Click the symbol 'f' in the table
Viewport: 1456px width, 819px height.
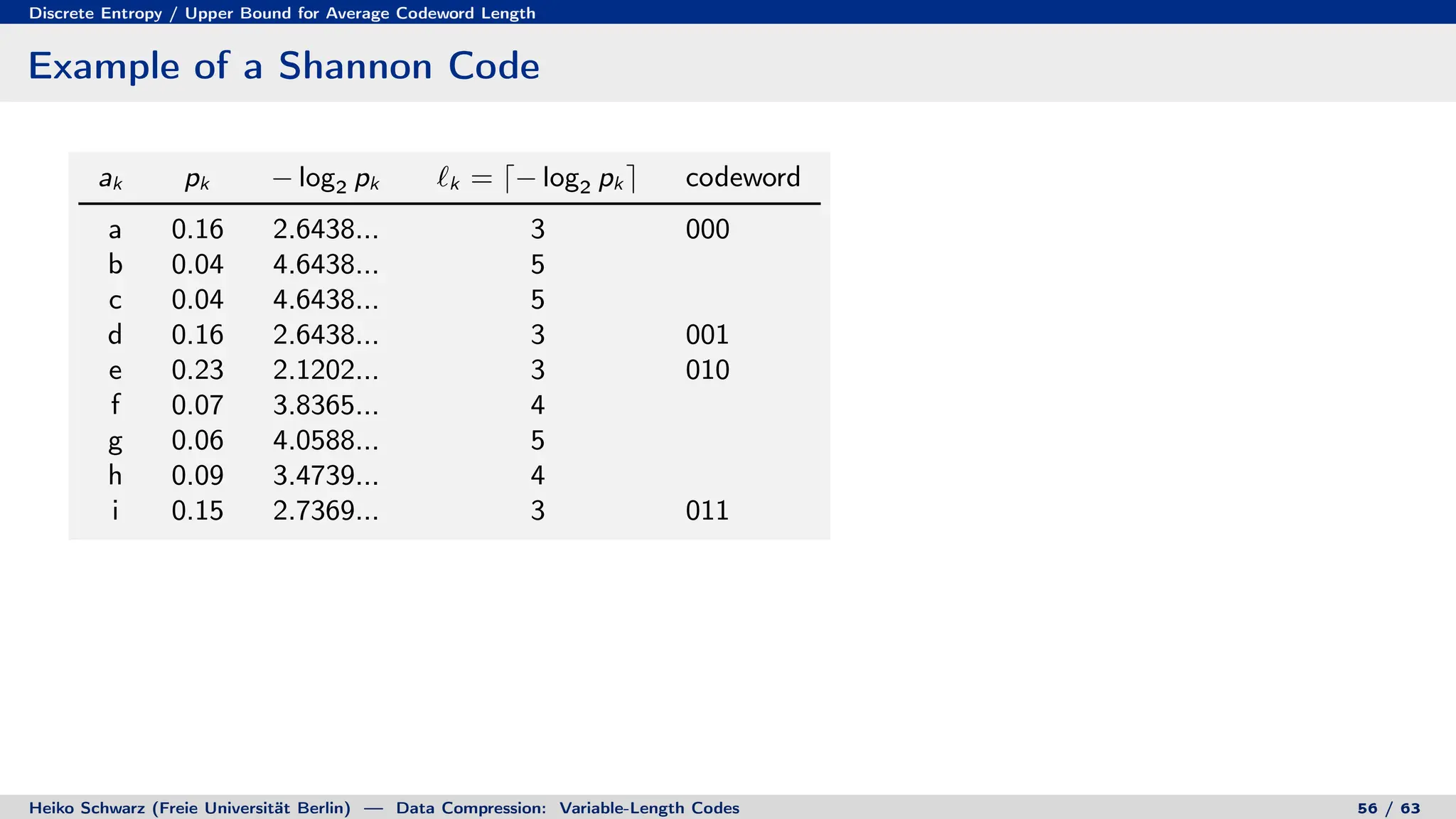coord(115,404)
